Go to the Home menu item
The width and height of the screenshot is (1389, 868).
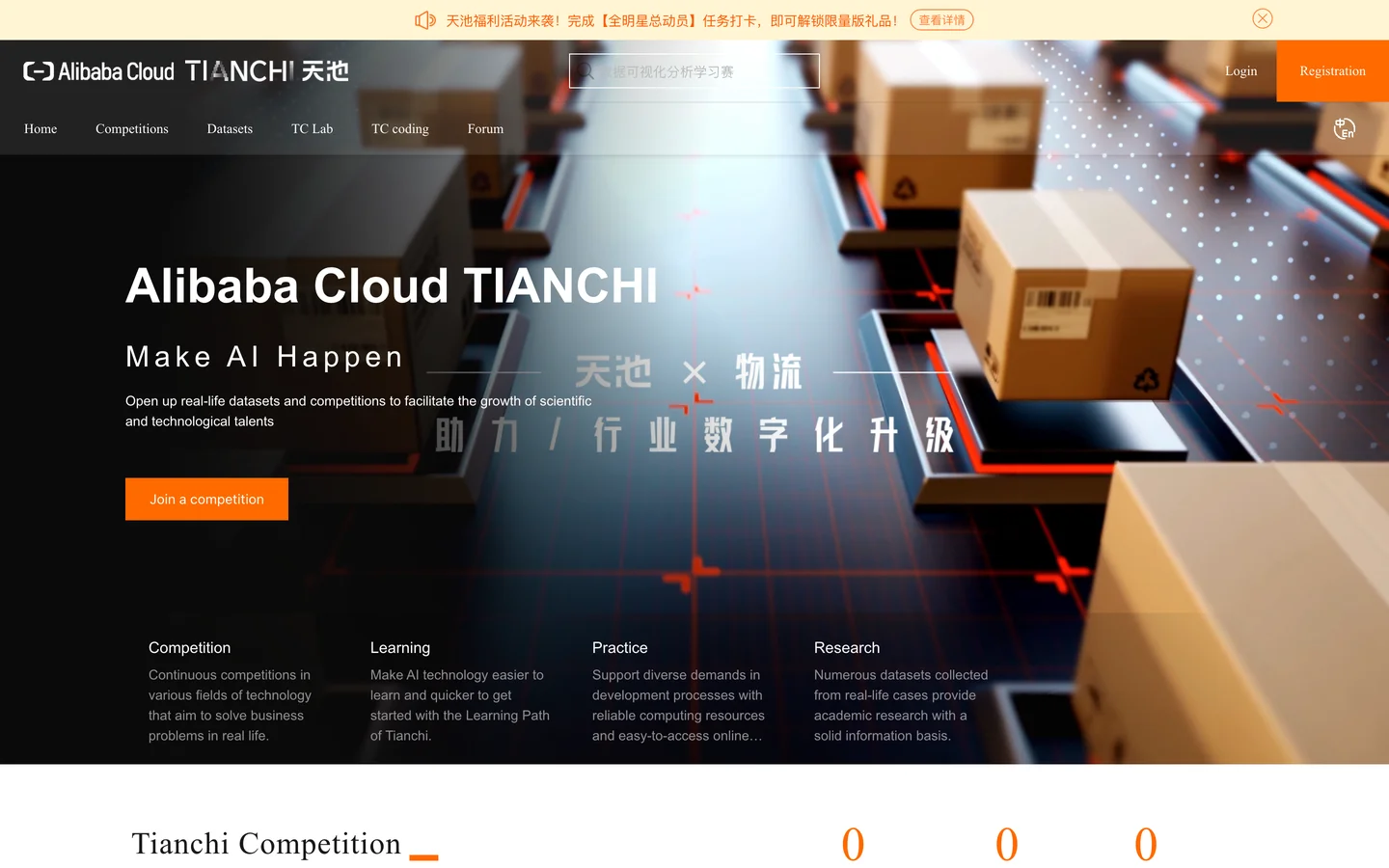click(41, 129)
